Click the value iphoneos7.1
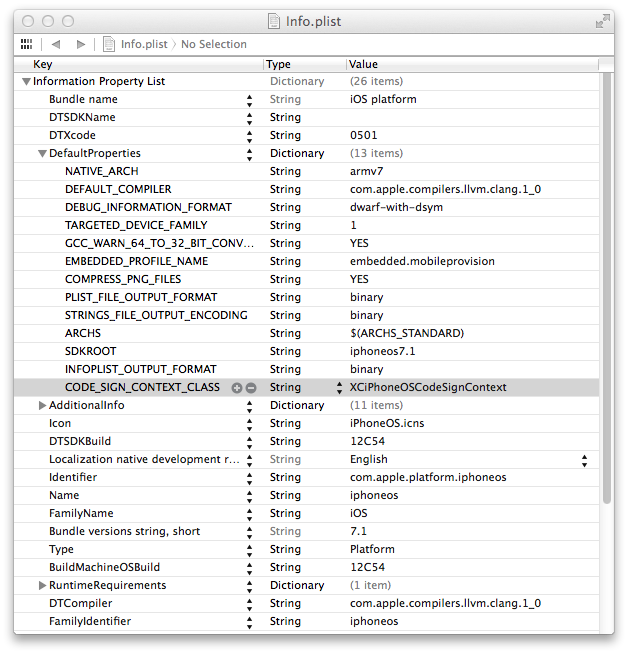628x654 pixels. coord(382,351)
